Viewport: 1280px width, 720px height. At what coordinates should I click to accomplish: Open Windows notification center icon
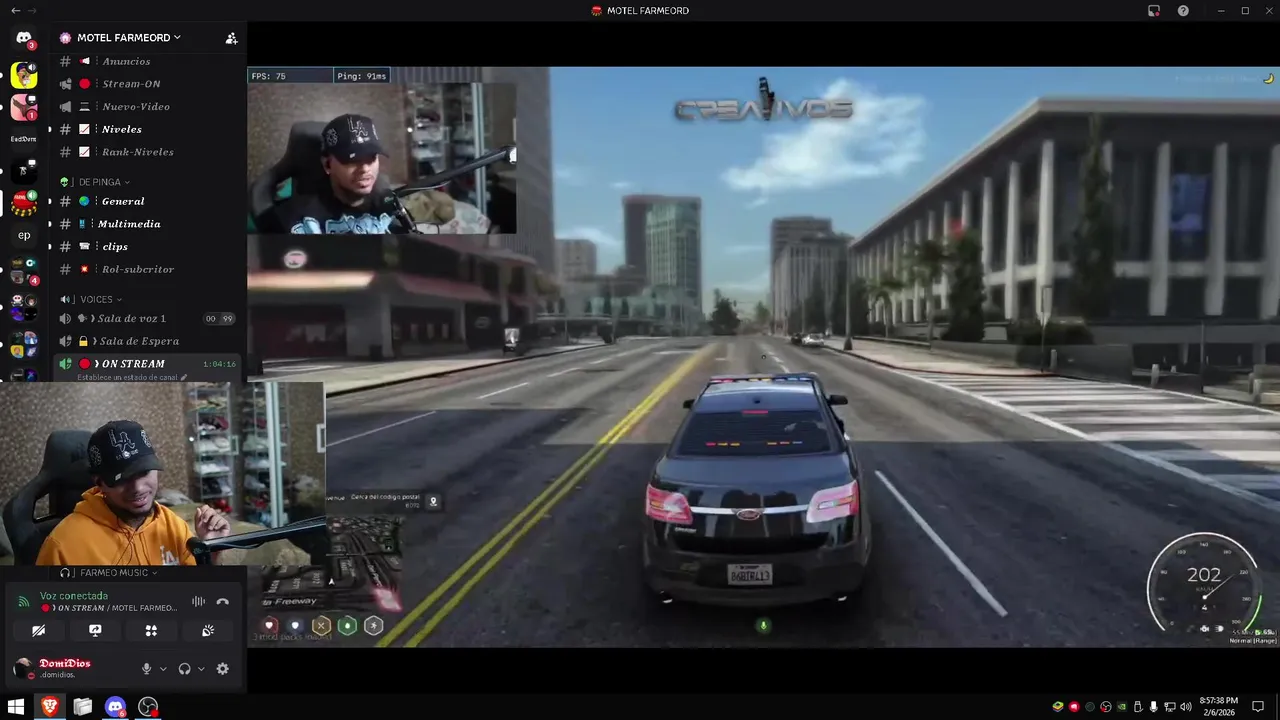click(x=1259, y=707)
